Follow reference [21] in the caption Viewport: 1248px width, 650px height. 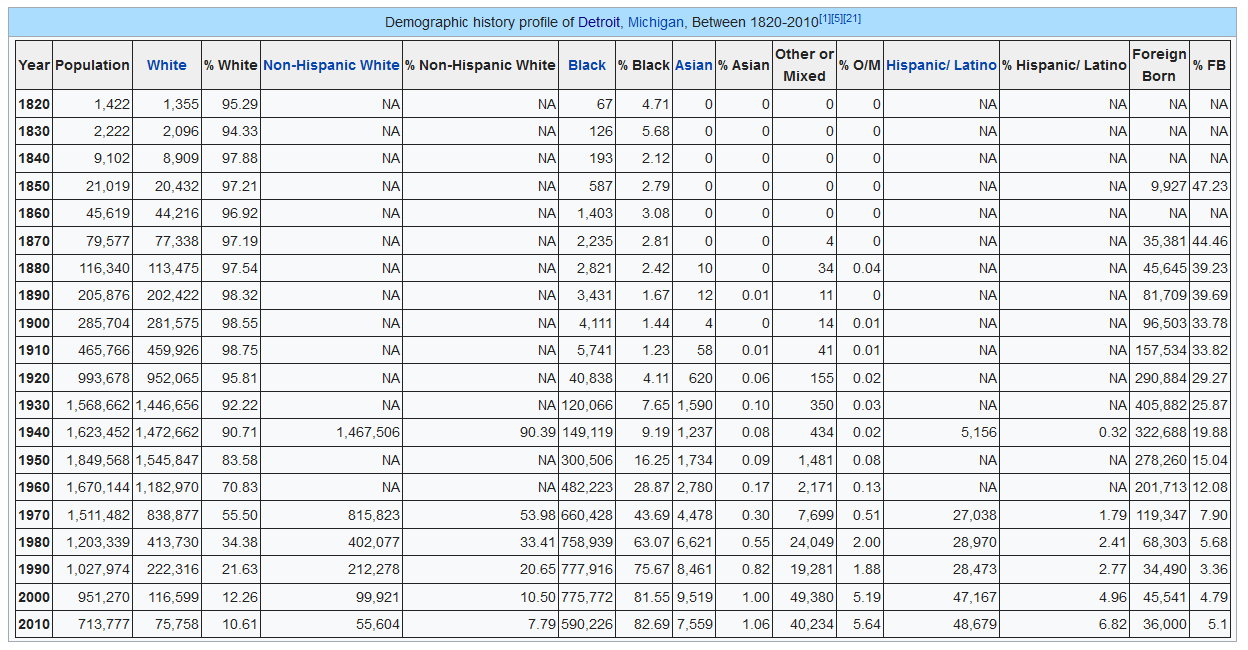[x=852, y=18]
